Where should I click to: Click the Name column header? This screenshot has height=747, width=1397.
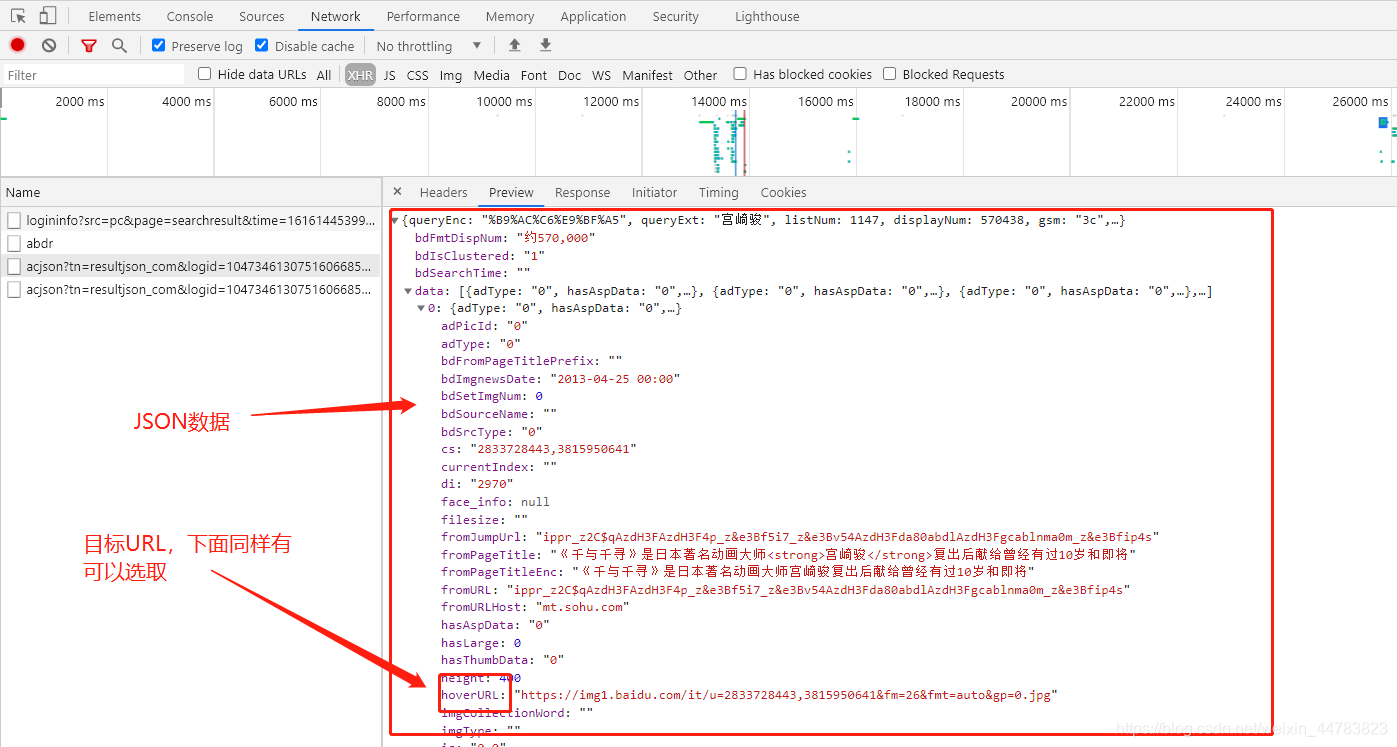pos(190,192)
